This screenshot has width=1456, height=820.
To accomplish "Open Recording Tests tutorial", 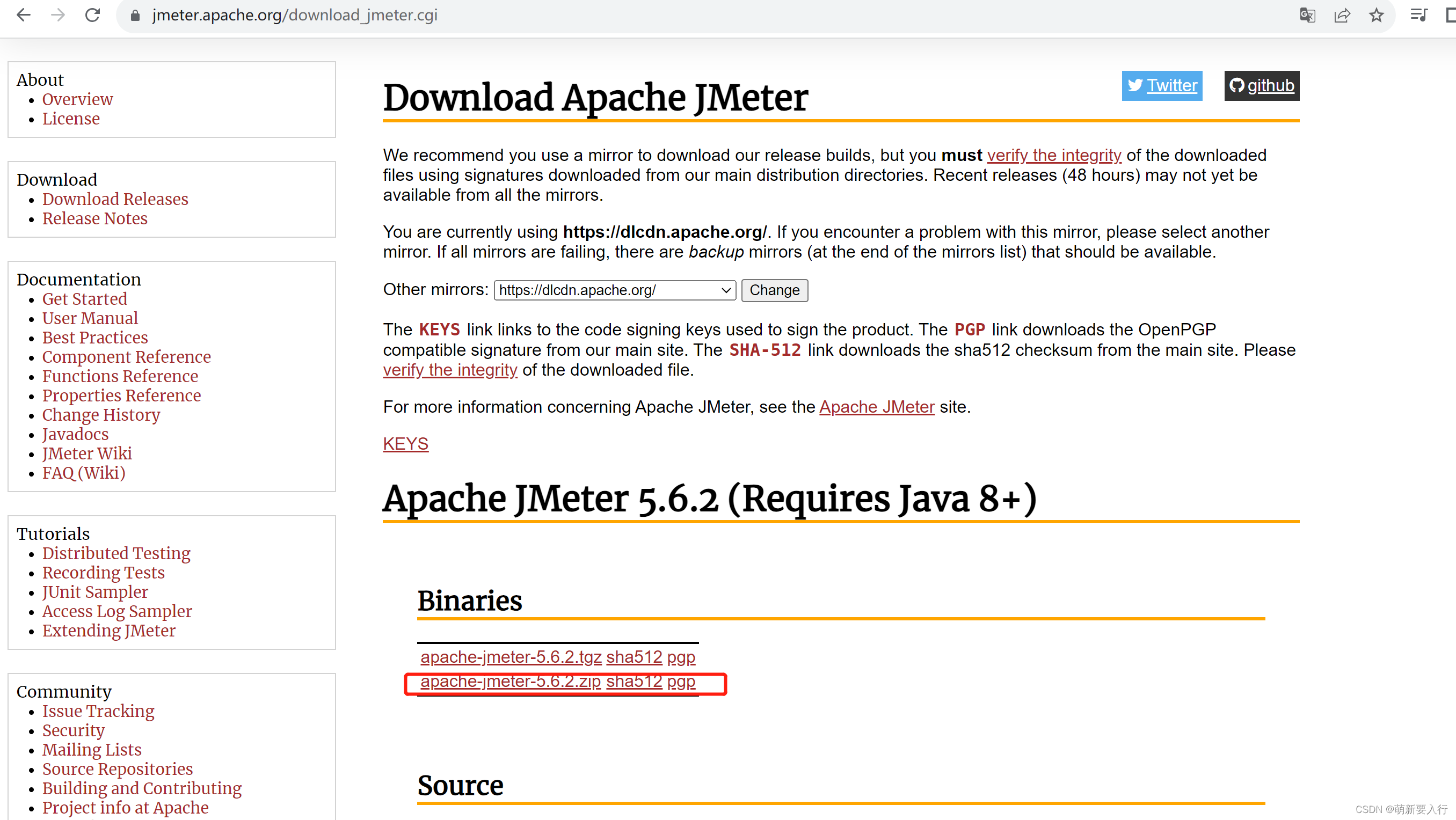I will coord(104,573).
